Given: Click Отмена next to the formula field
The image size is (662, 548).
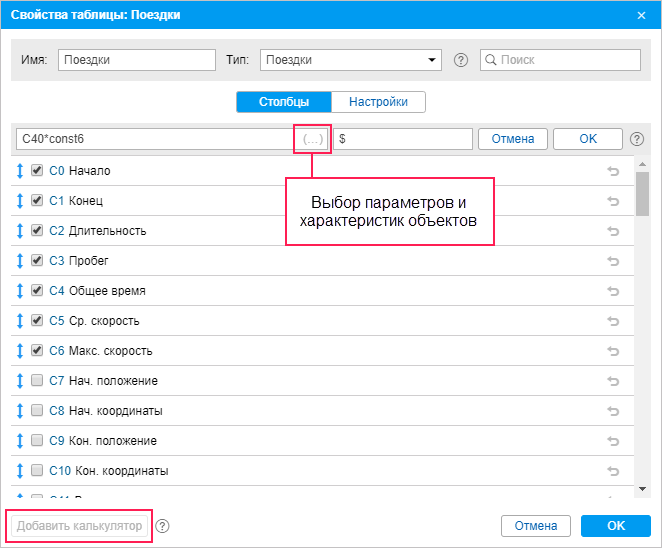Looking at the screenshot, I should click(x=513, y=139).
